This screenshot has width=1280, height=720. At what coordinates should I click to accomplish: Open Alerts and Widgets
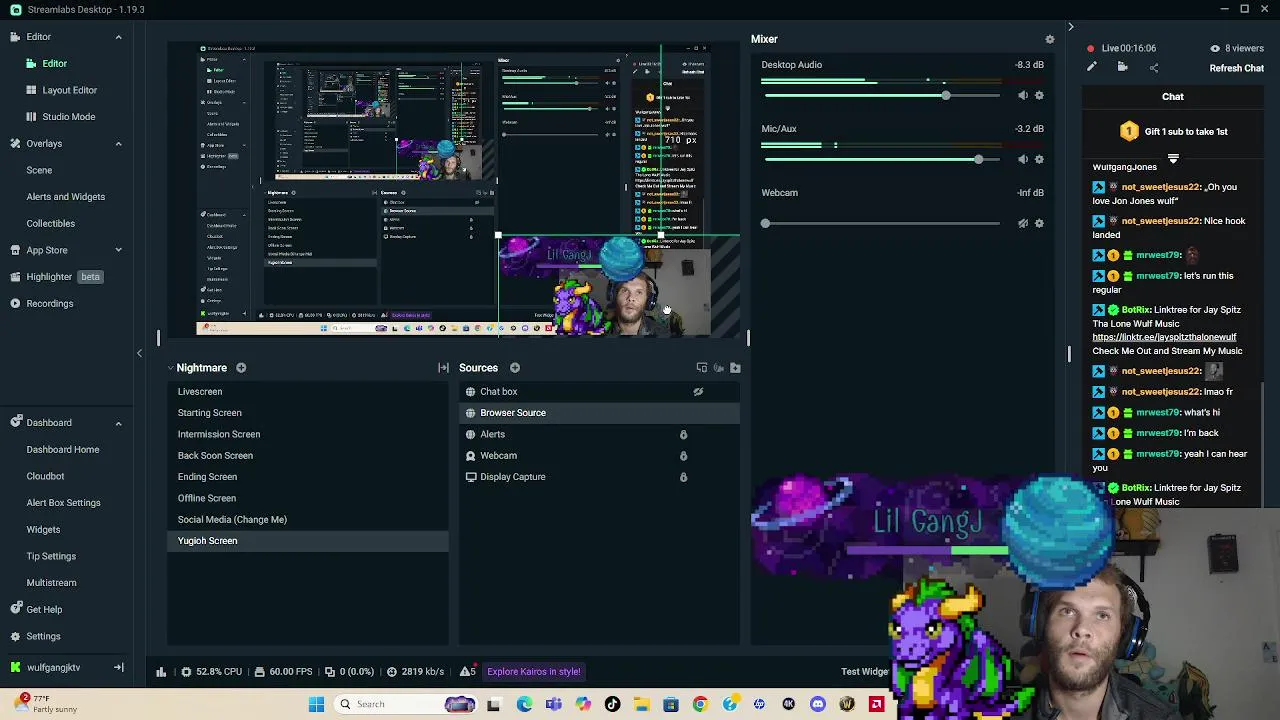(x=65, y=196)
